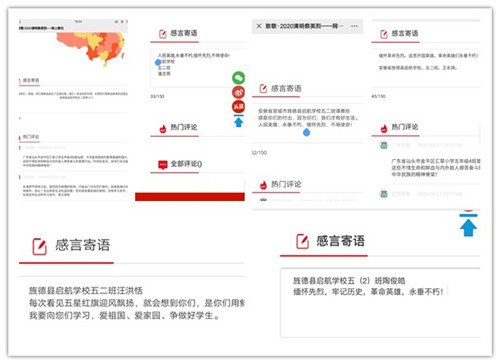Click the red 全部评论 chat bubble icon
This screenshot has height=364, width=500.
coord(163,165)
